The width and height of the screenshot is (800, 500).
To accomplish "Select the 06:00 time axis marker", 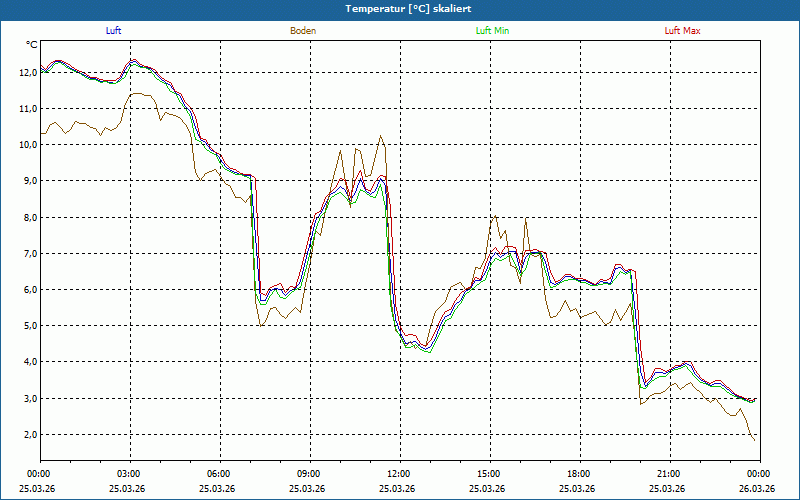I will [x=218, y=474].
